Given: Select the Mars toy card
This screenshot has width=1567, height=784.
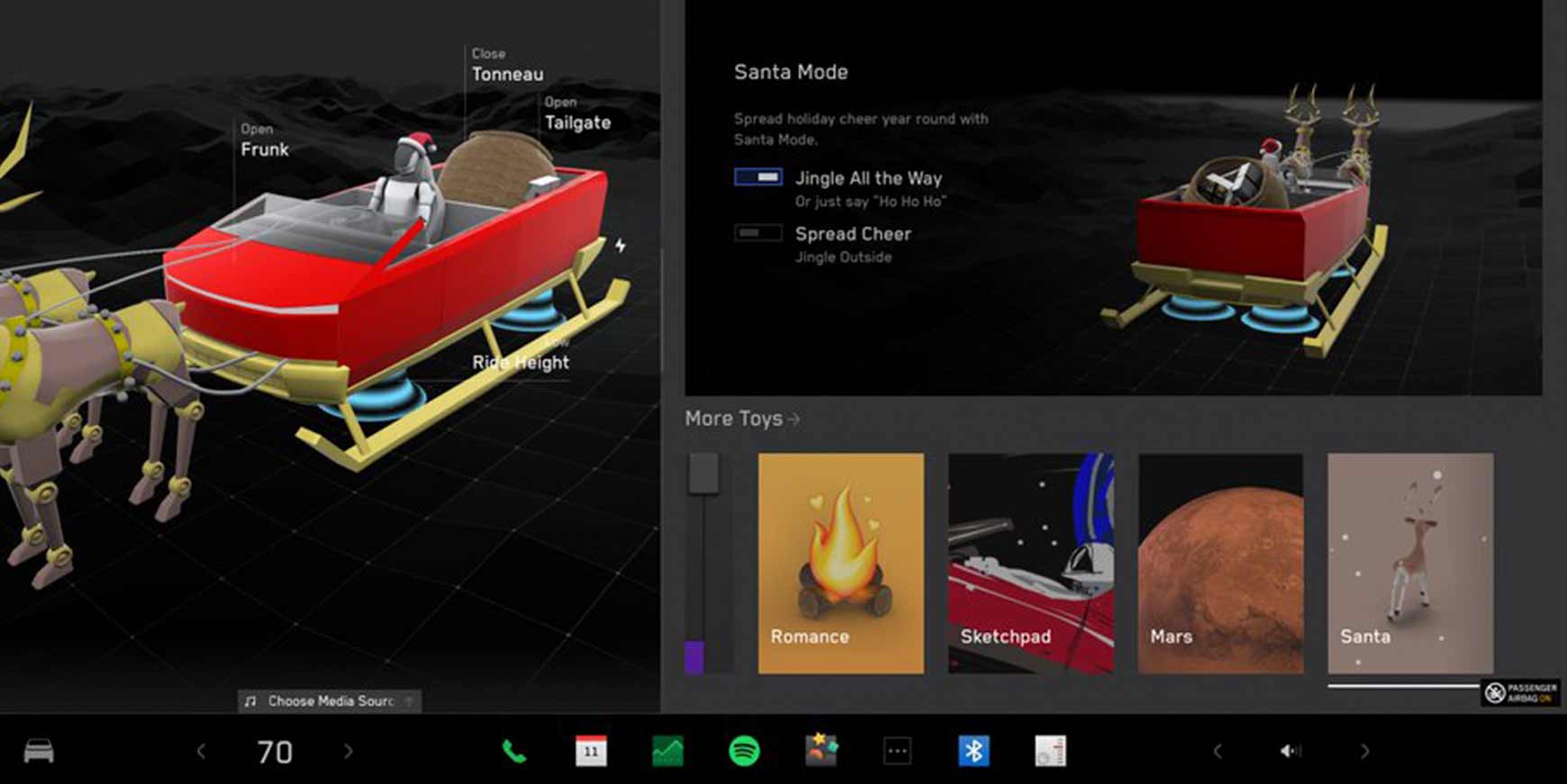Looking at the screenshot, I should point(1220,563).
